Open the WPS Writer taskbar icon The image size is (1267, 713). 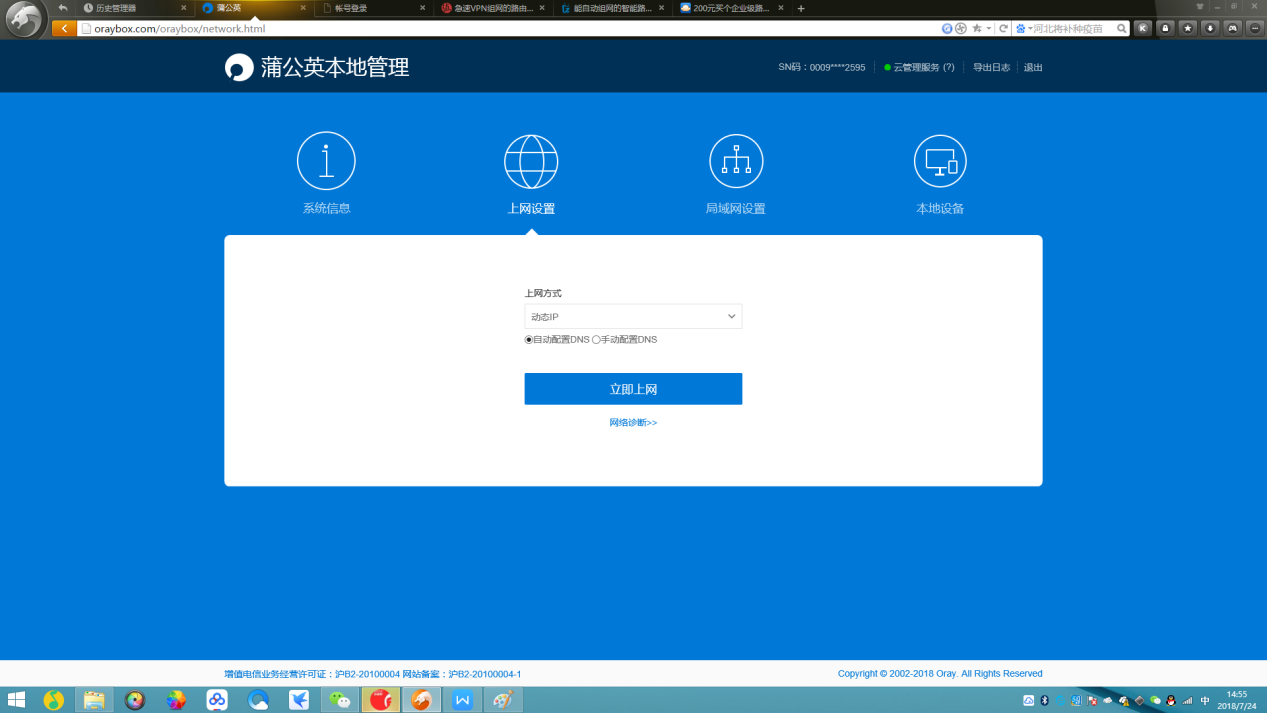click(x=462, y=700)
